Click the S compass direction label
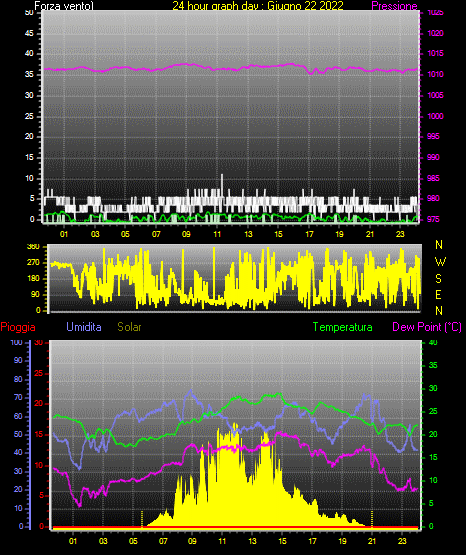 pos(439,279)
